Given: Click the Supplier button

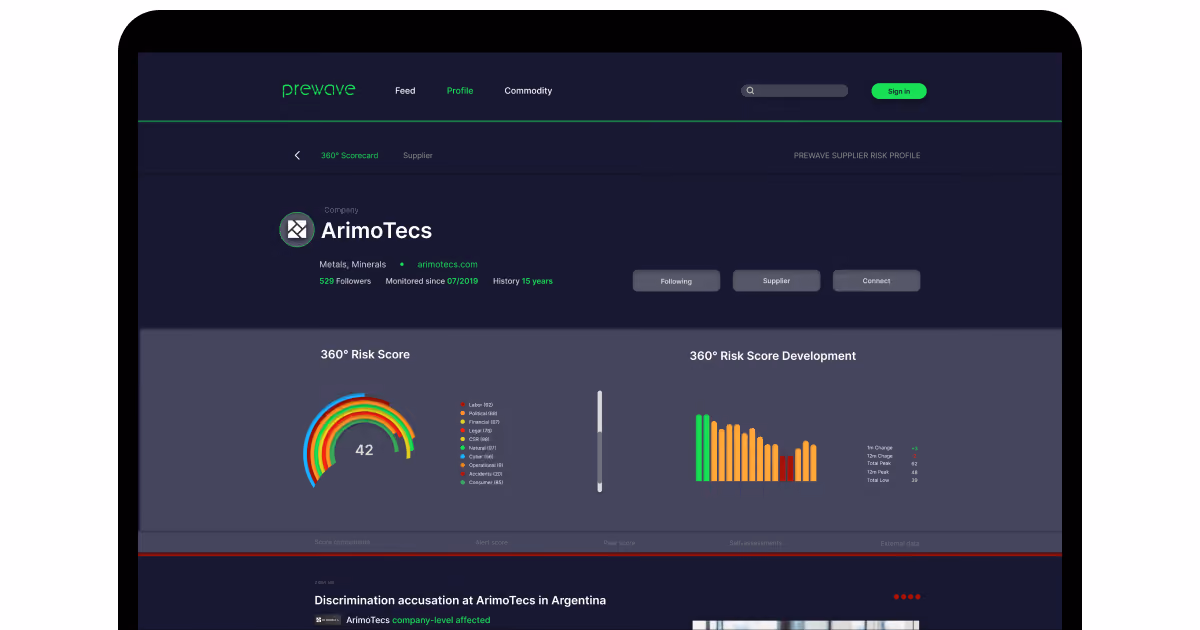Looking at the screenshot, I should (776, 281).
